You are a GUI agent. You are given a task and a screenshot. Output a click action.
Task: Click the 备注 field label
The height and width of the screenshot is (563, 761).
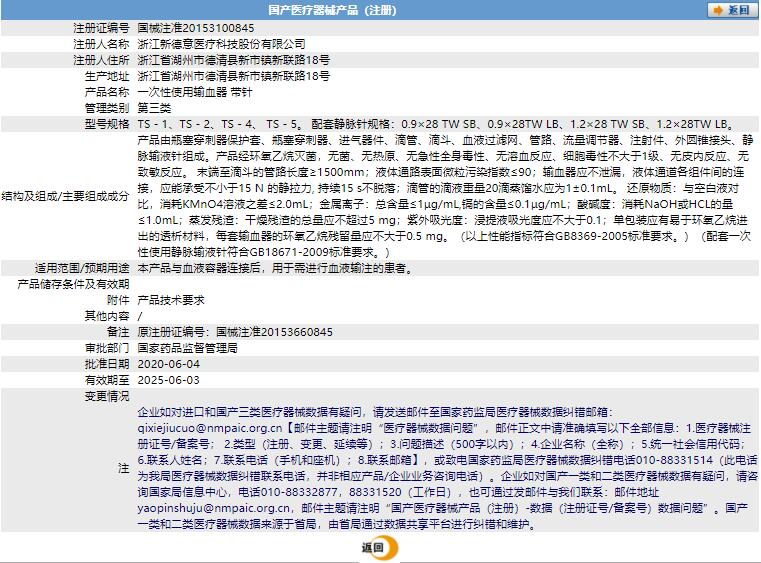click(x=118, y=332)
